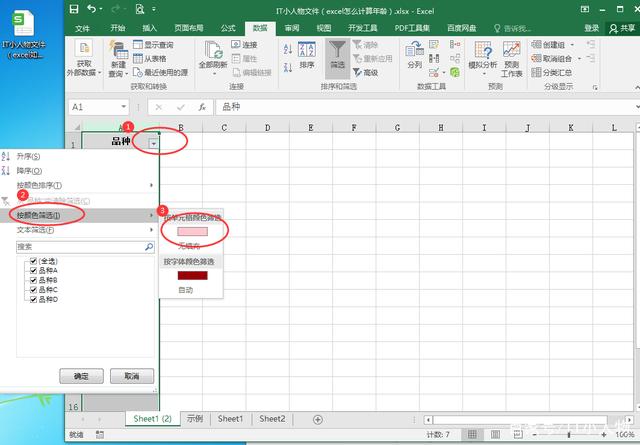This screenshot has width=640, height=445.
Task: Click the 搜索 box in the filter menu
Action: [85, 247]
